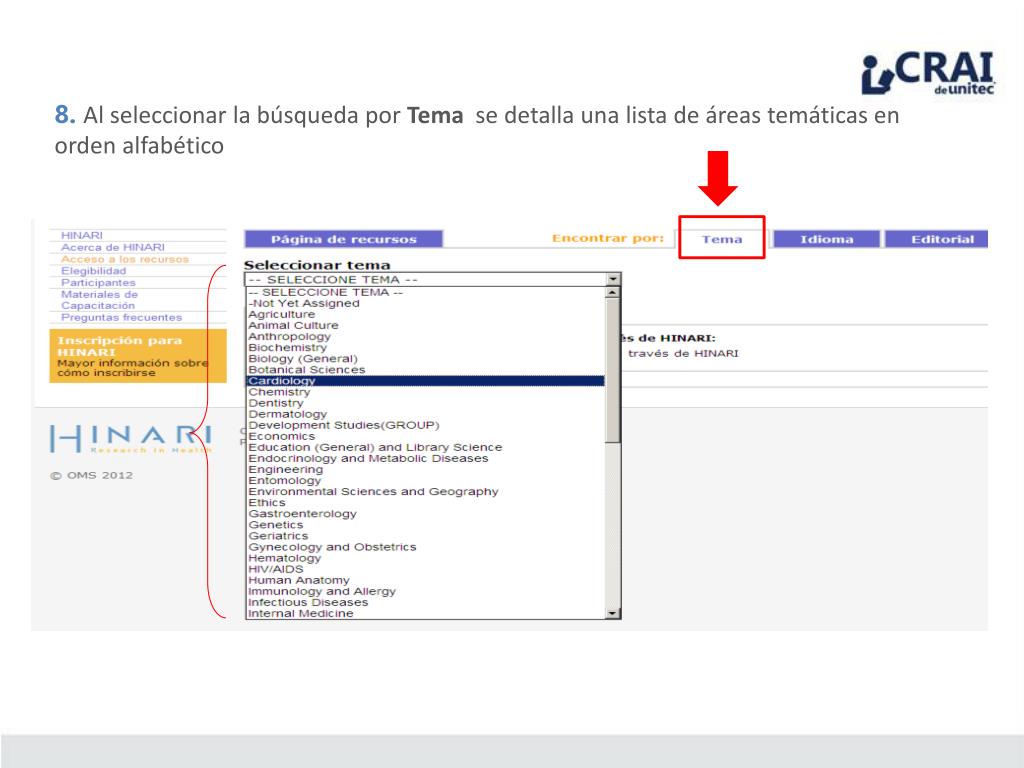Choose Education (General) and Library Science
1024x768 pixels.
426,447
